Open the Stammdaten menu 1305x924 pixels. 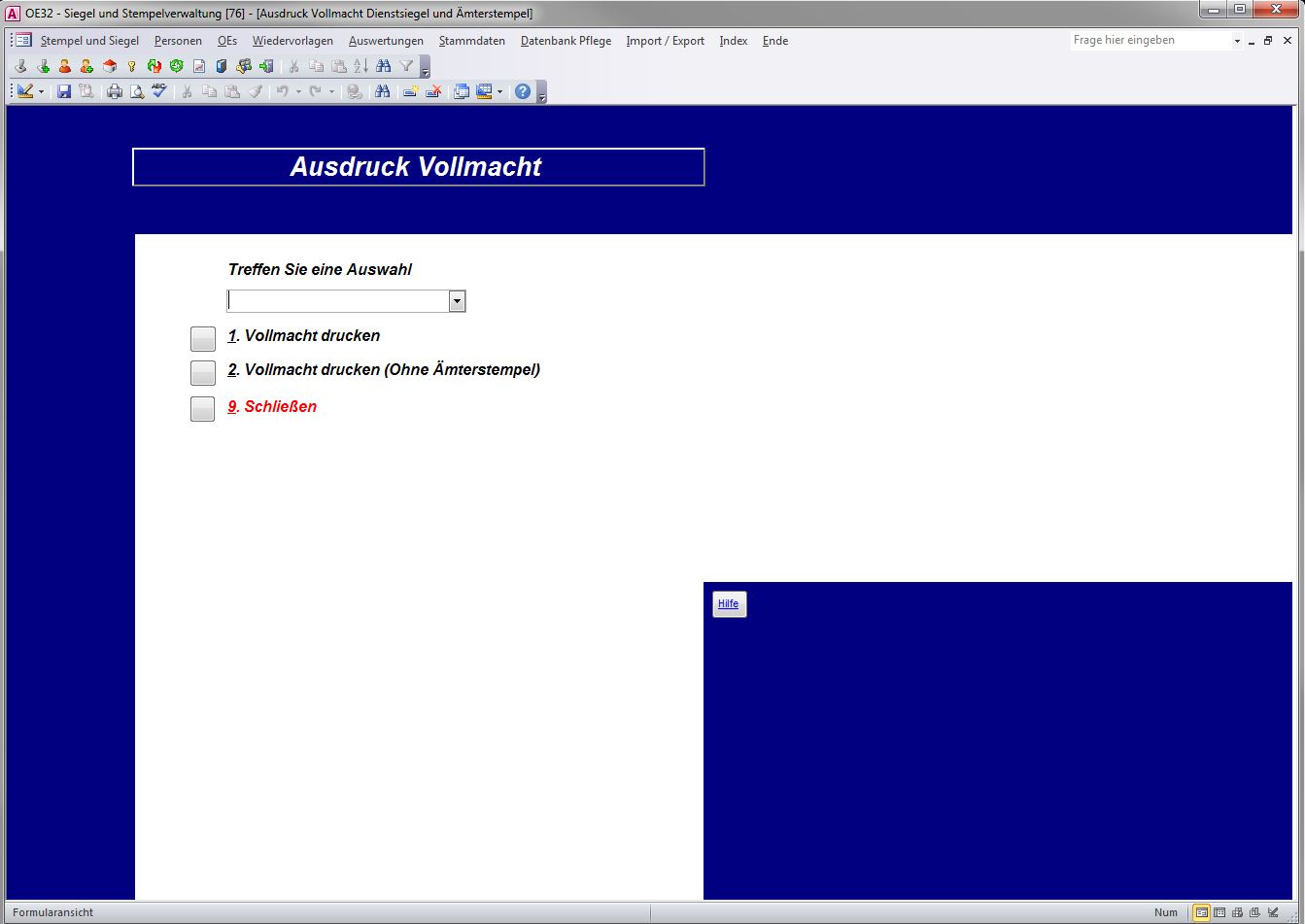point(472,41)
